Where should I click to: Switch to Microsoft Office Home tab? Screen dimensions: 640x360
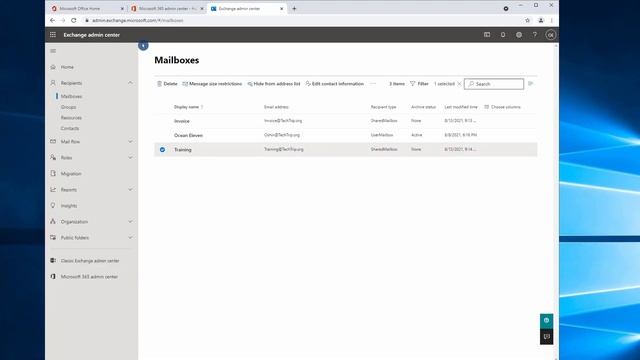(87, 9)
